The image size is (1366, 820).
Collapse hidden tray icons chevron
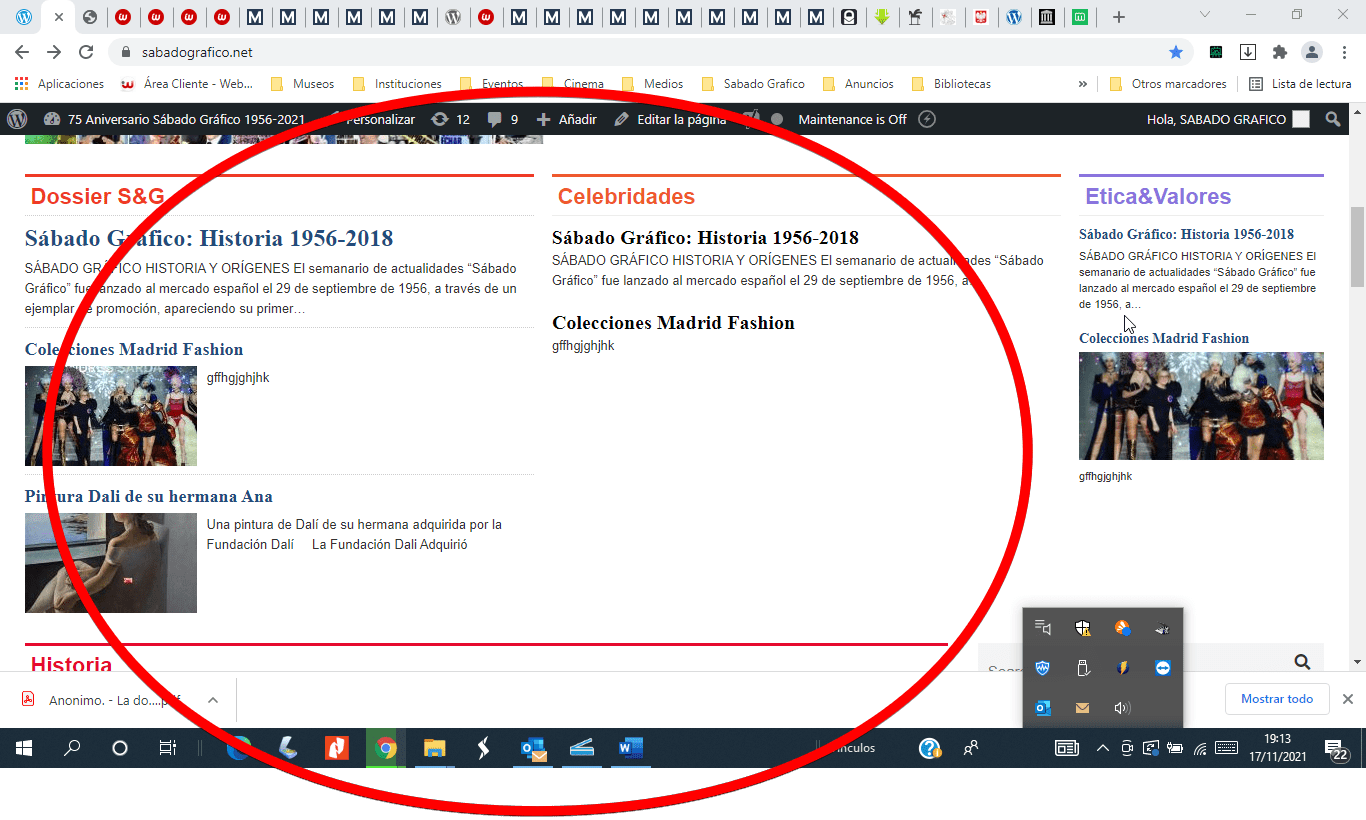coord(1103,747)
